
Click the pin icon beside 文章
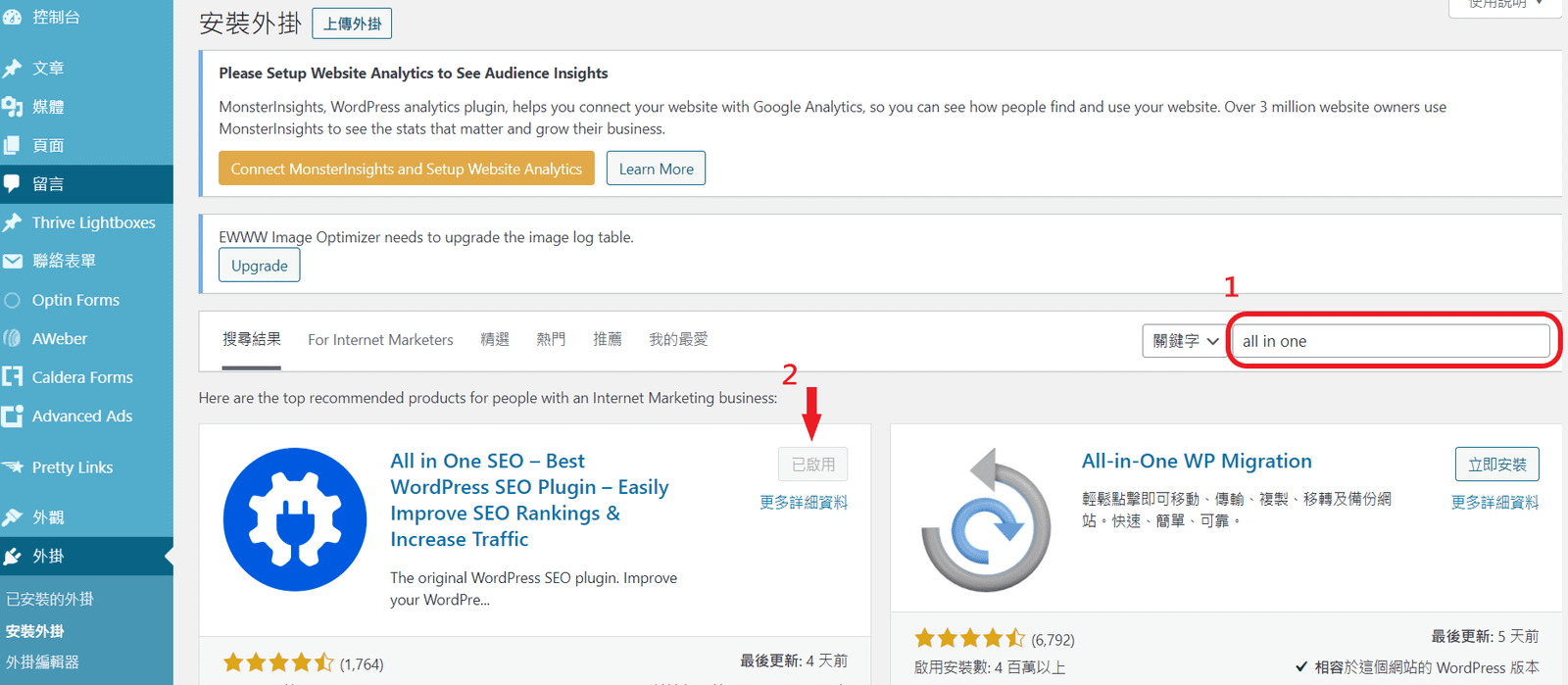pos(12,68)
